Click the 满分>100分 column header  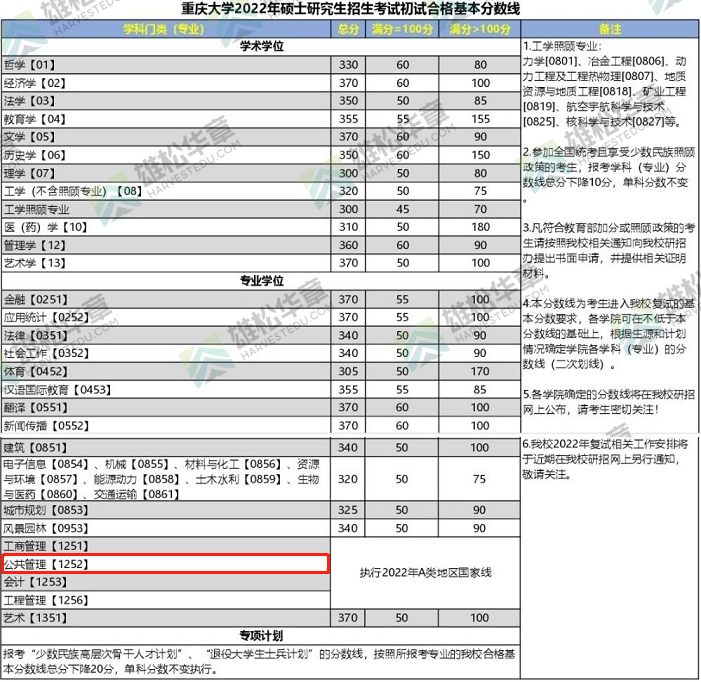[x=480, y=29]
